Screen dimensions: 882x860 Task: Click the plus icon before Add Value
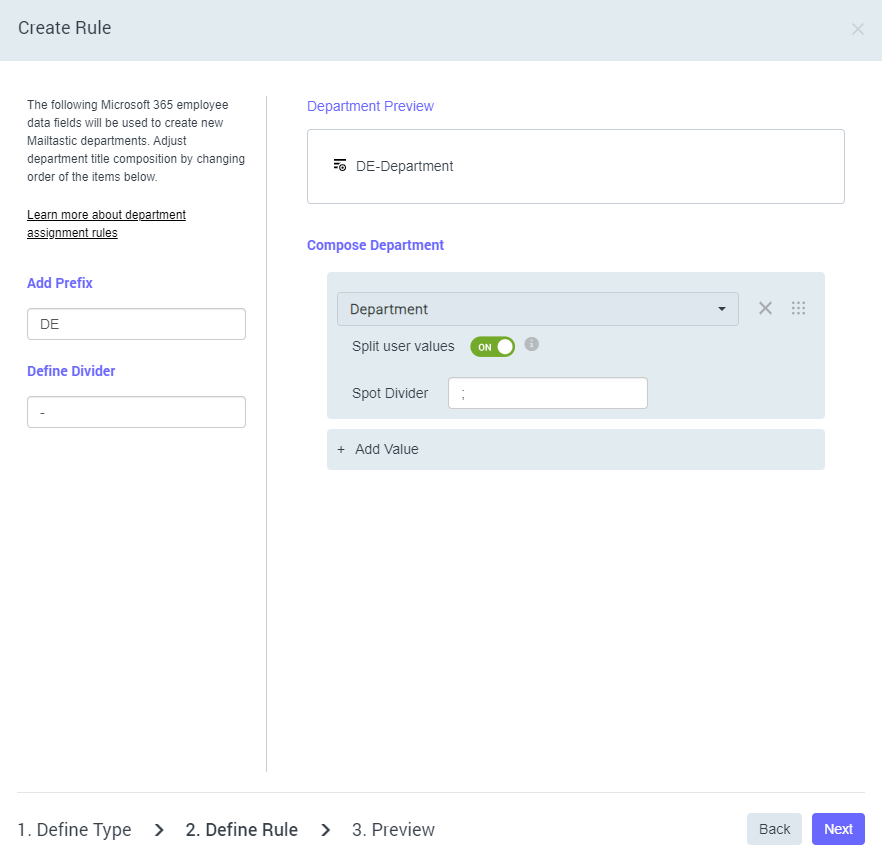point(341,449)
